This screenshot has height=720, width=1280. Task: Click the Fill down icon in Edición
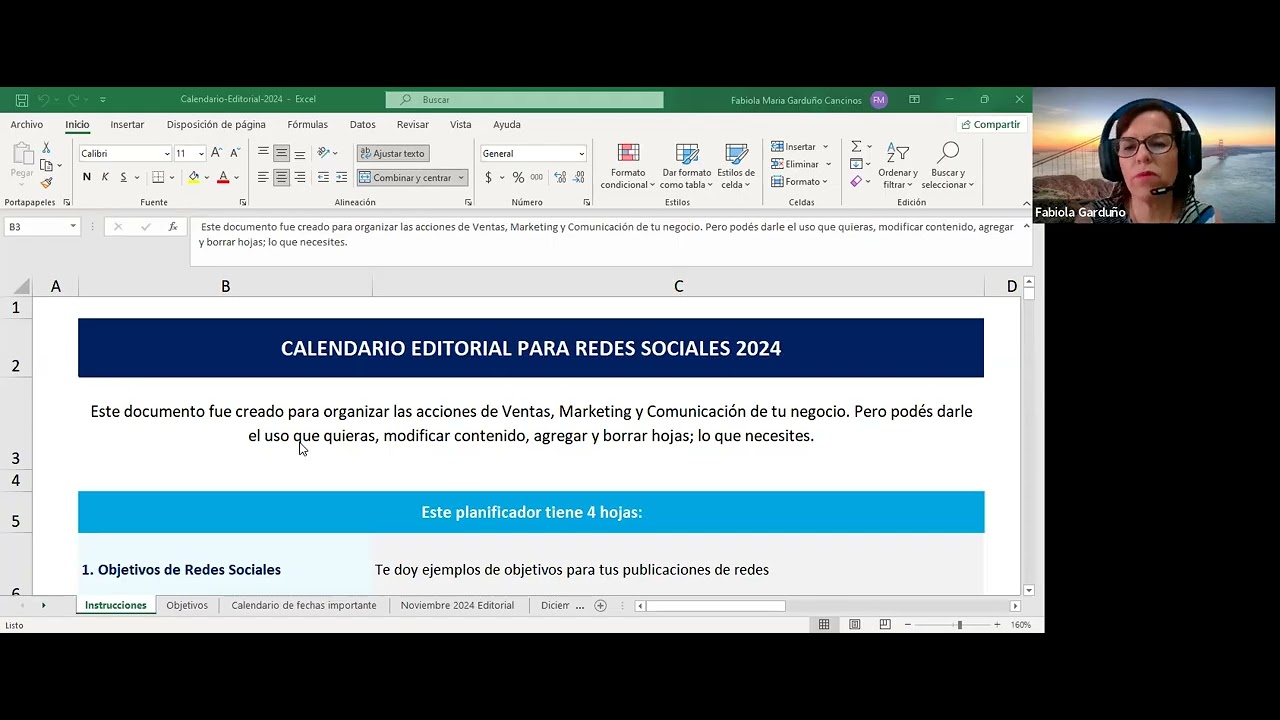click(x=856, y=164)
